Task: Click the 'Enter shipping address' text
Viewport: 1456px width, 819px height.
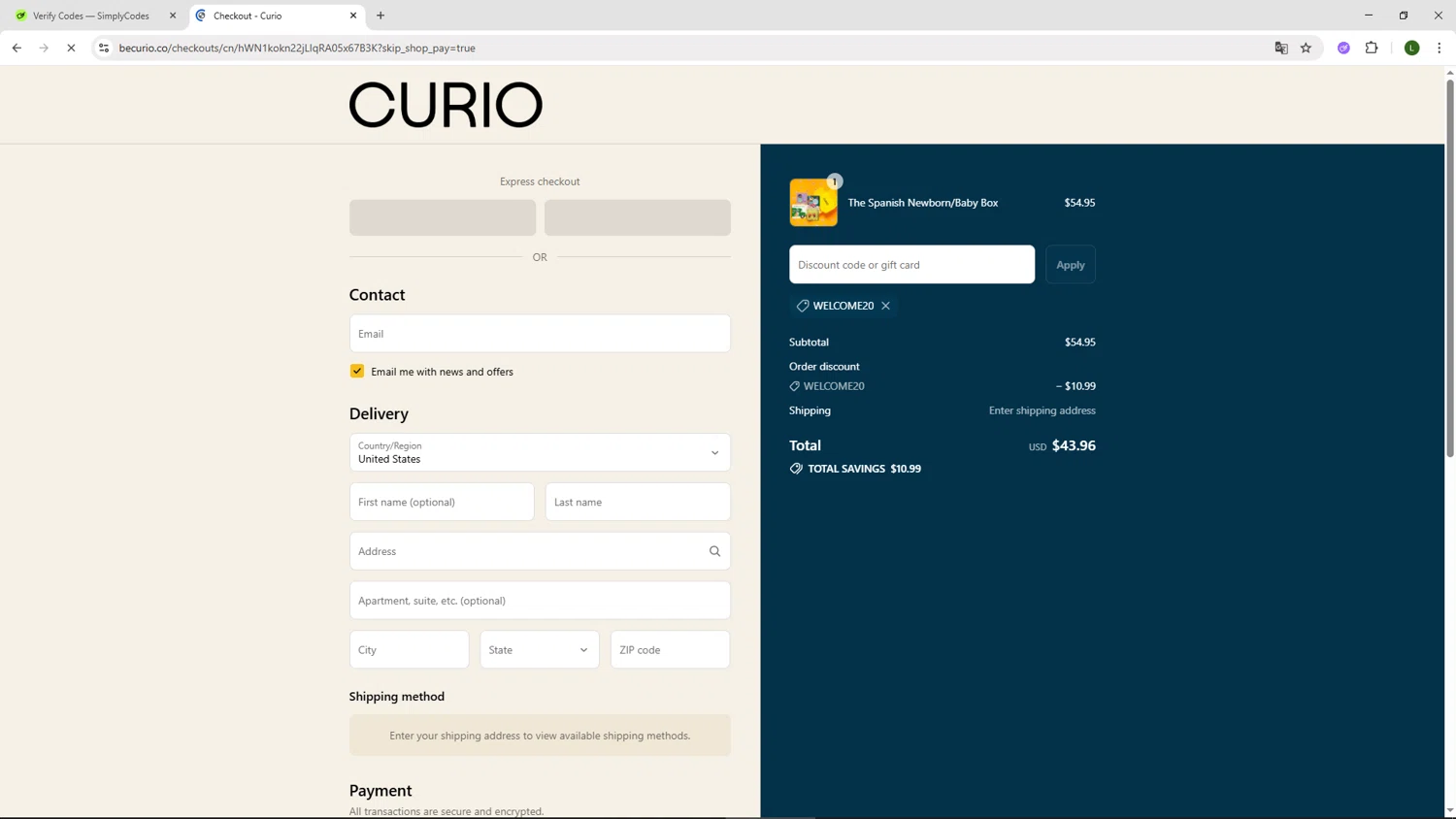Action: (1042, 410)
